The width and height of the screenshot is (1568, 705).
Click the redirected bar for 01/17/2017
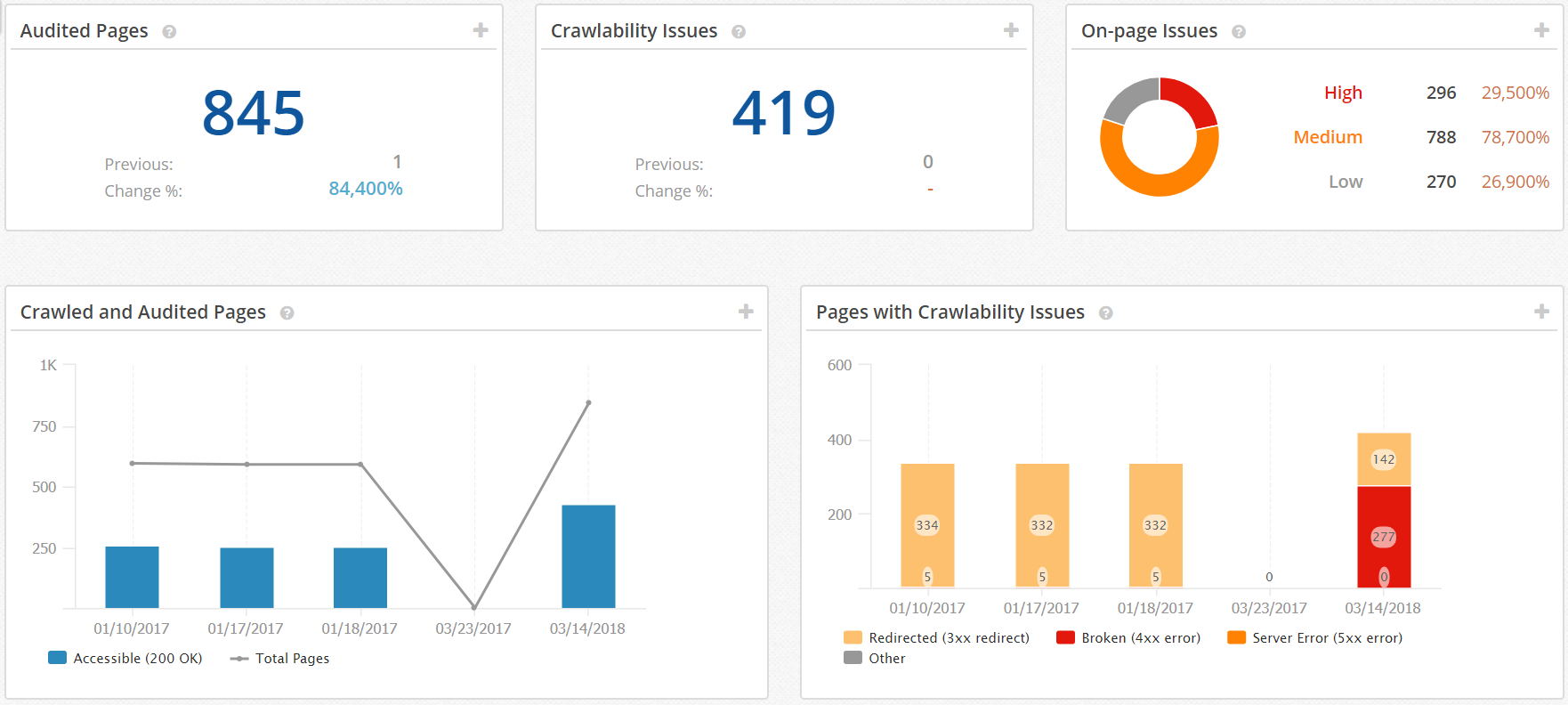pos(1042,524)
